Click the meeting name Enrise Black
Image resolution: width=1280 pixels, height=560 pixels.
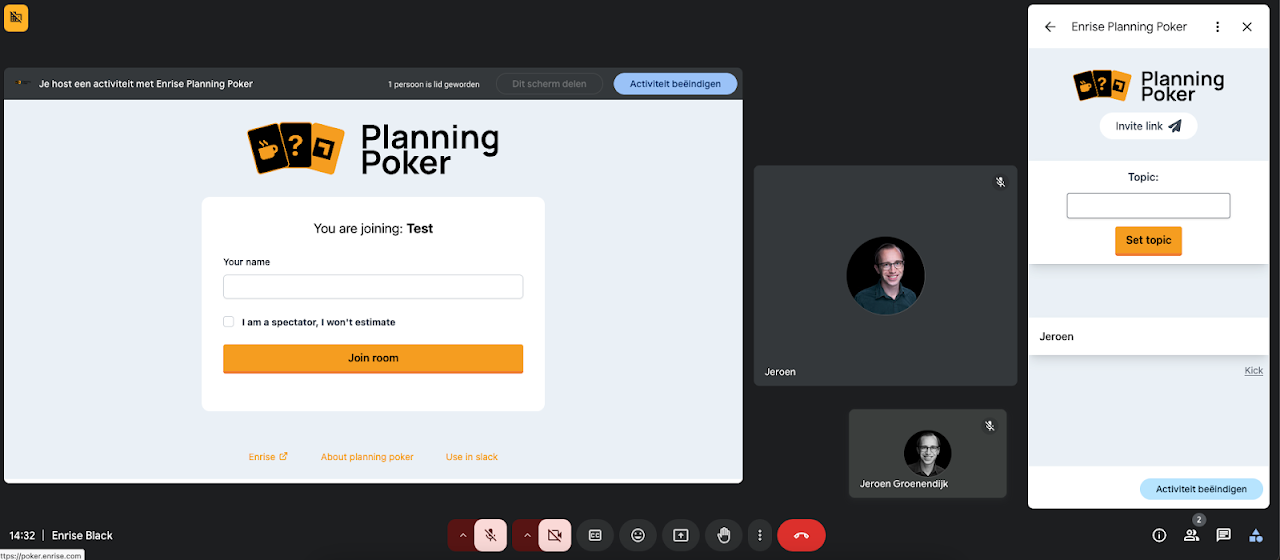click(82, 536)
